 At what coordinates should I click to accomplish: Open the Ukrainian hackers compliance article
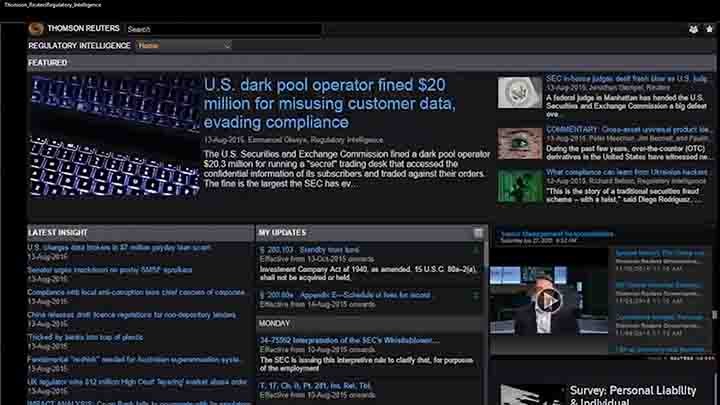click(x=627, y=172)
